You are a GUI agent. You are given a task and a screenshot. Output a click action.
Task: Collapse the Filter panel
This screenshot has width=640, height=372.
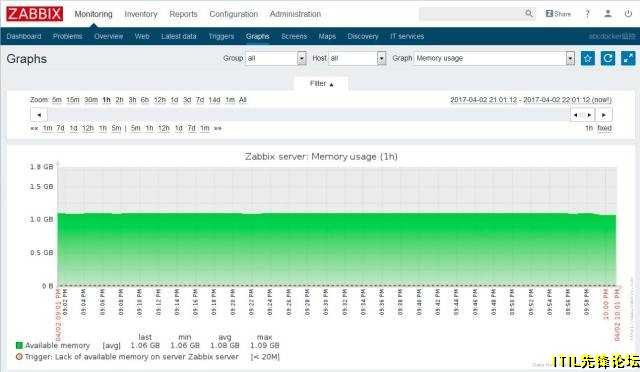click(x=321, y=83)
